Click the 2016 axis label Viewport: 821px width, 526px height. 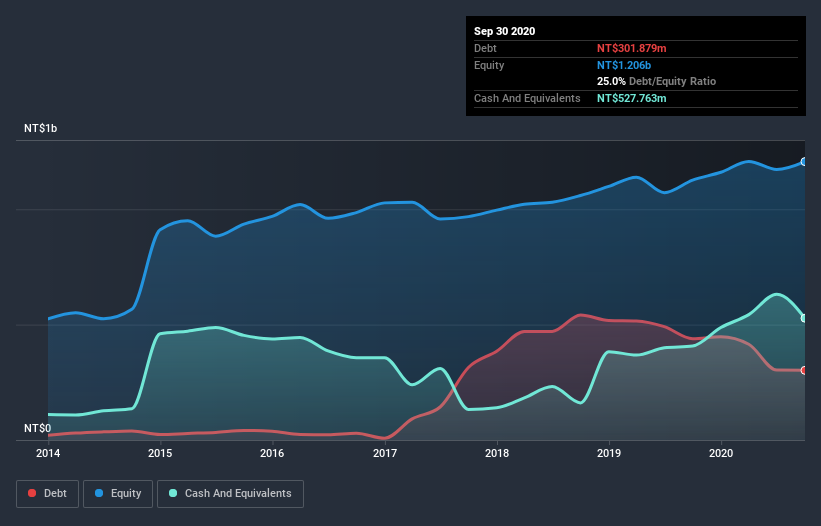point(272,453)
